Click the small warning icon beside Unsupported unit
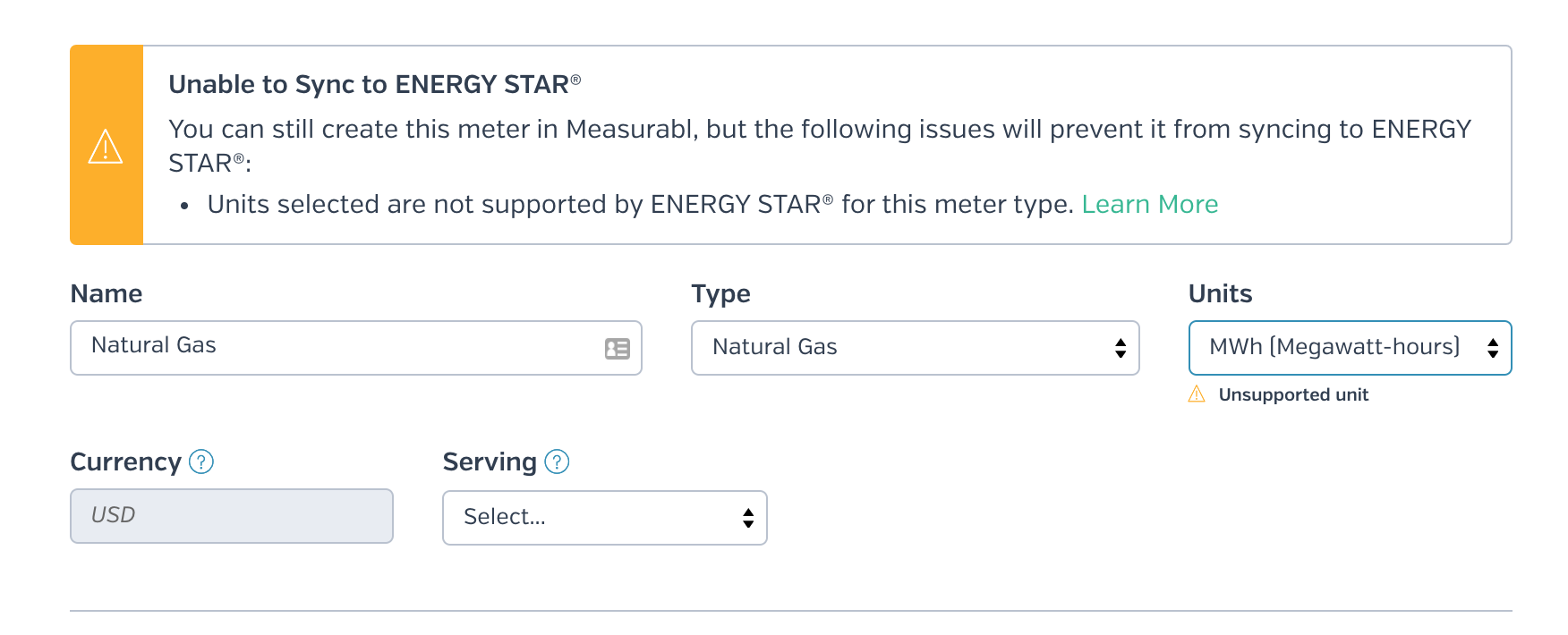Image resolution: width=1568 pixels, height=635 pixels. [1197, 394]
